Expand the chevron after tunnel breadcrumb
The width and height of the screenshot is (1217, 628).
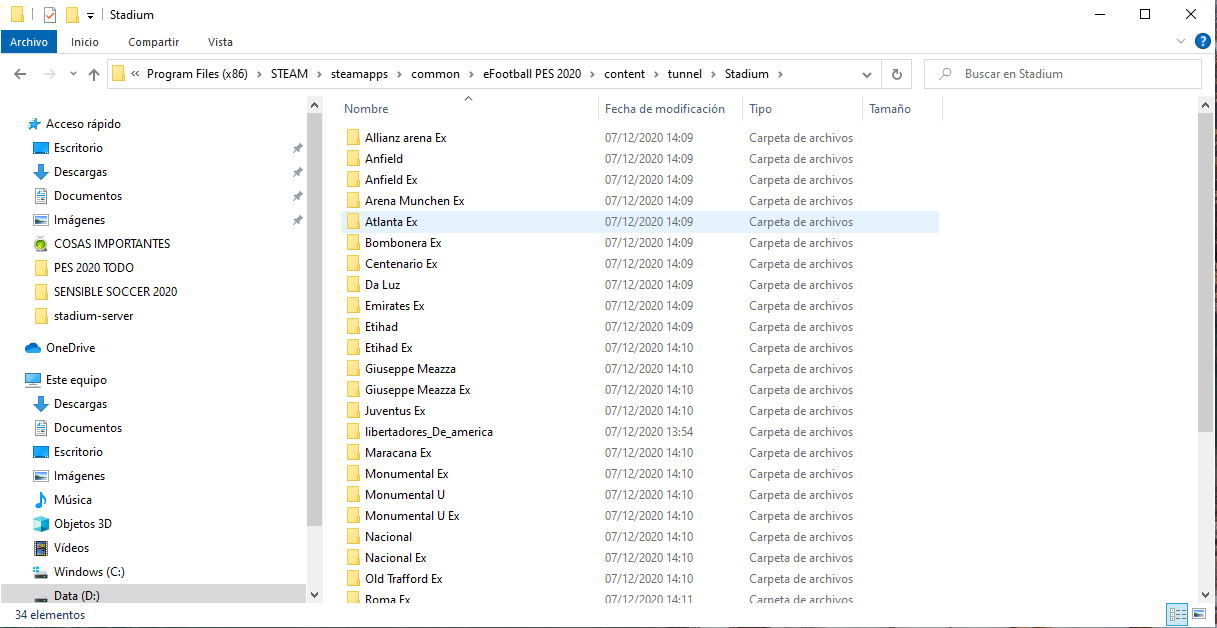(714, 74)
